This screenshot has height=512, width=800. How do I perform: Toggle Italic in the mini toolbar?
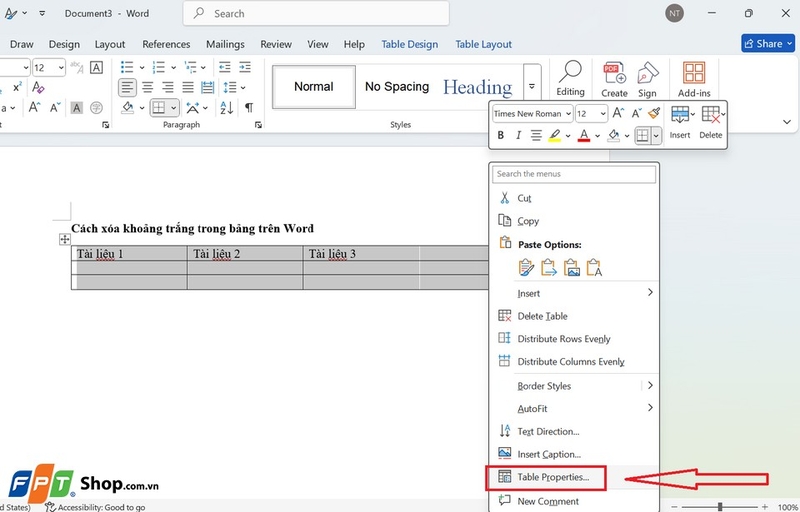coord(518,135)
